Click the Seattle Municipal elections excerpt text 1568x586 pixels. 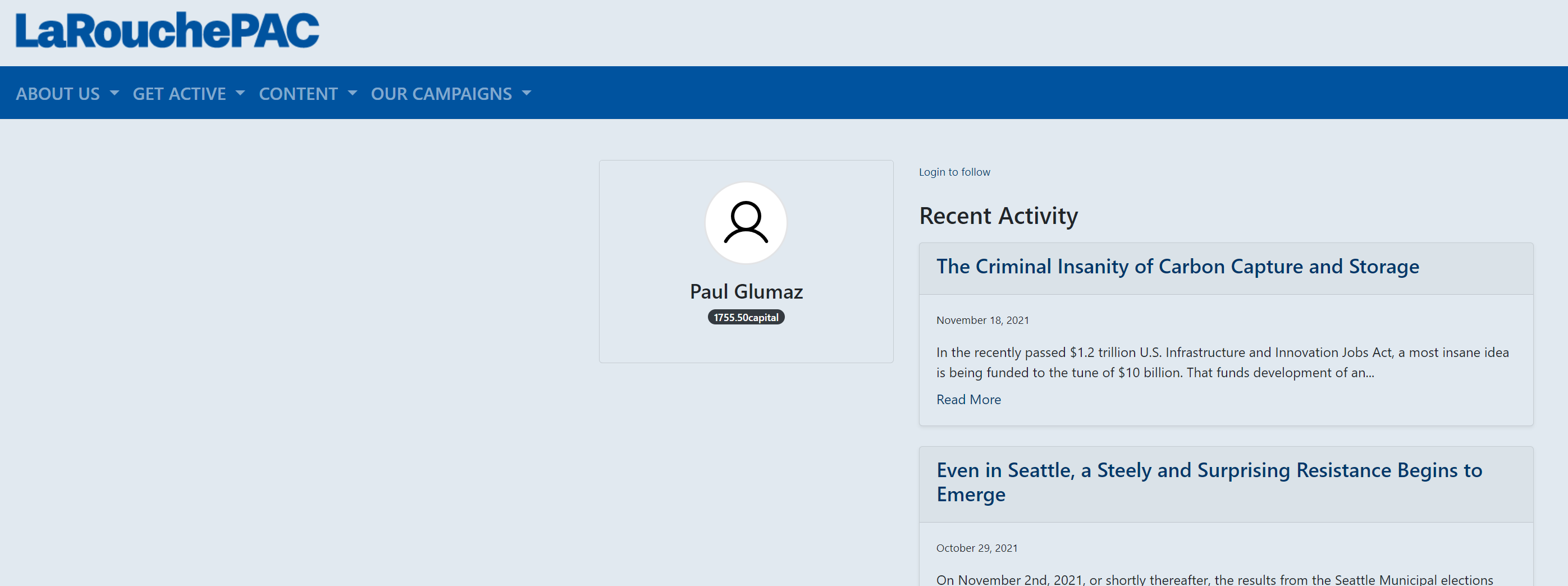click(x=1214, y=579)
